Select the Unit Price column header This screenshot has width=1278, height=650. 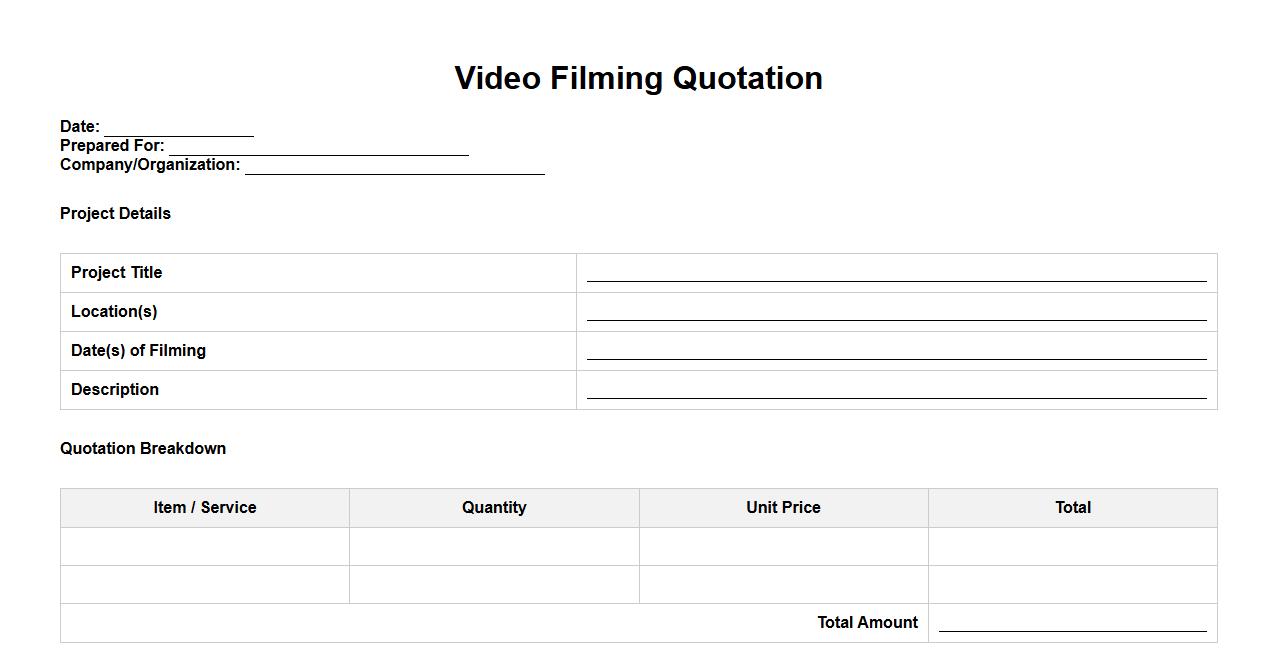pos(783,507)
